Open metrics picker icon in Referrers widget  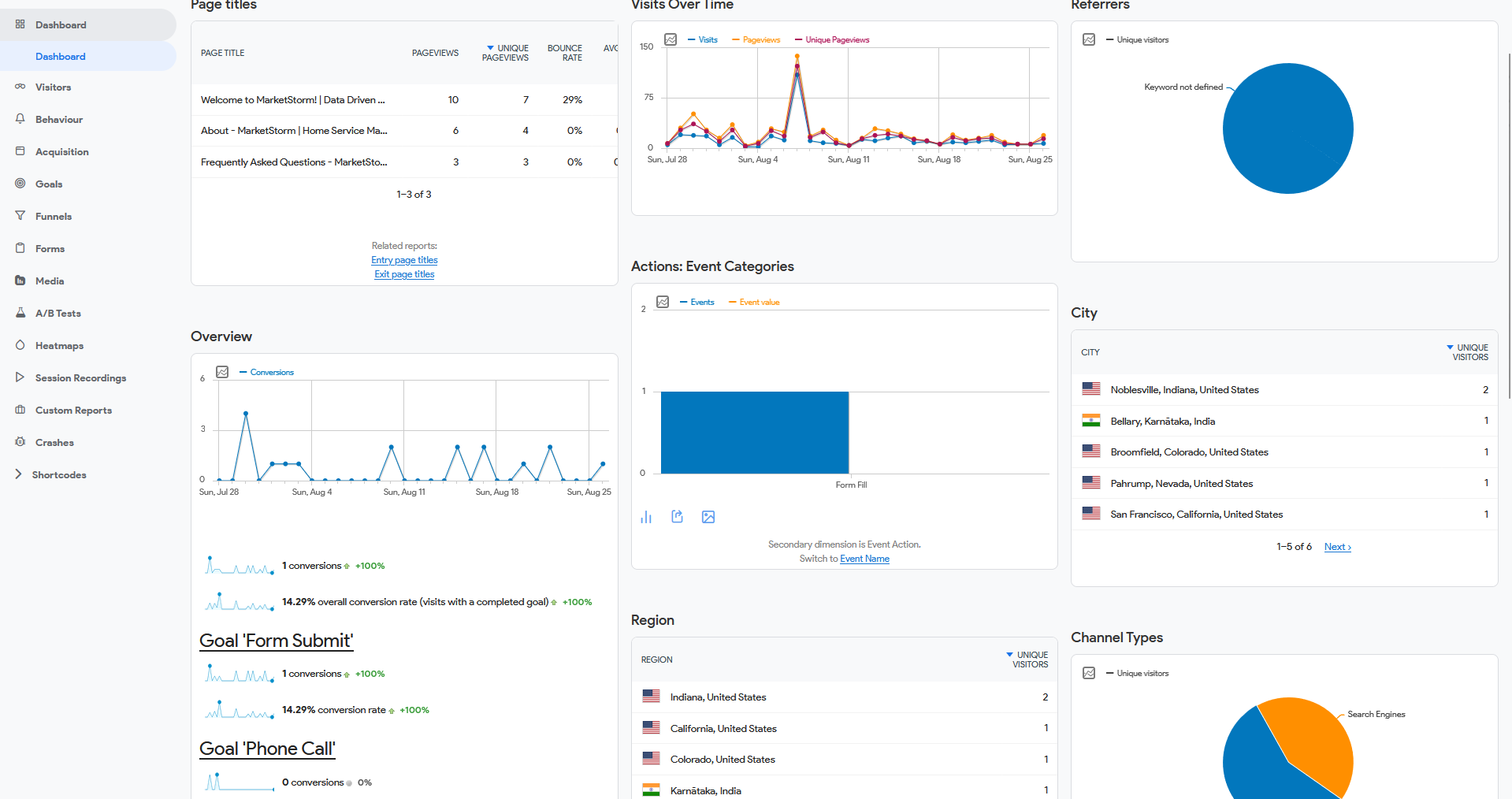click(x=1089, y=39)
